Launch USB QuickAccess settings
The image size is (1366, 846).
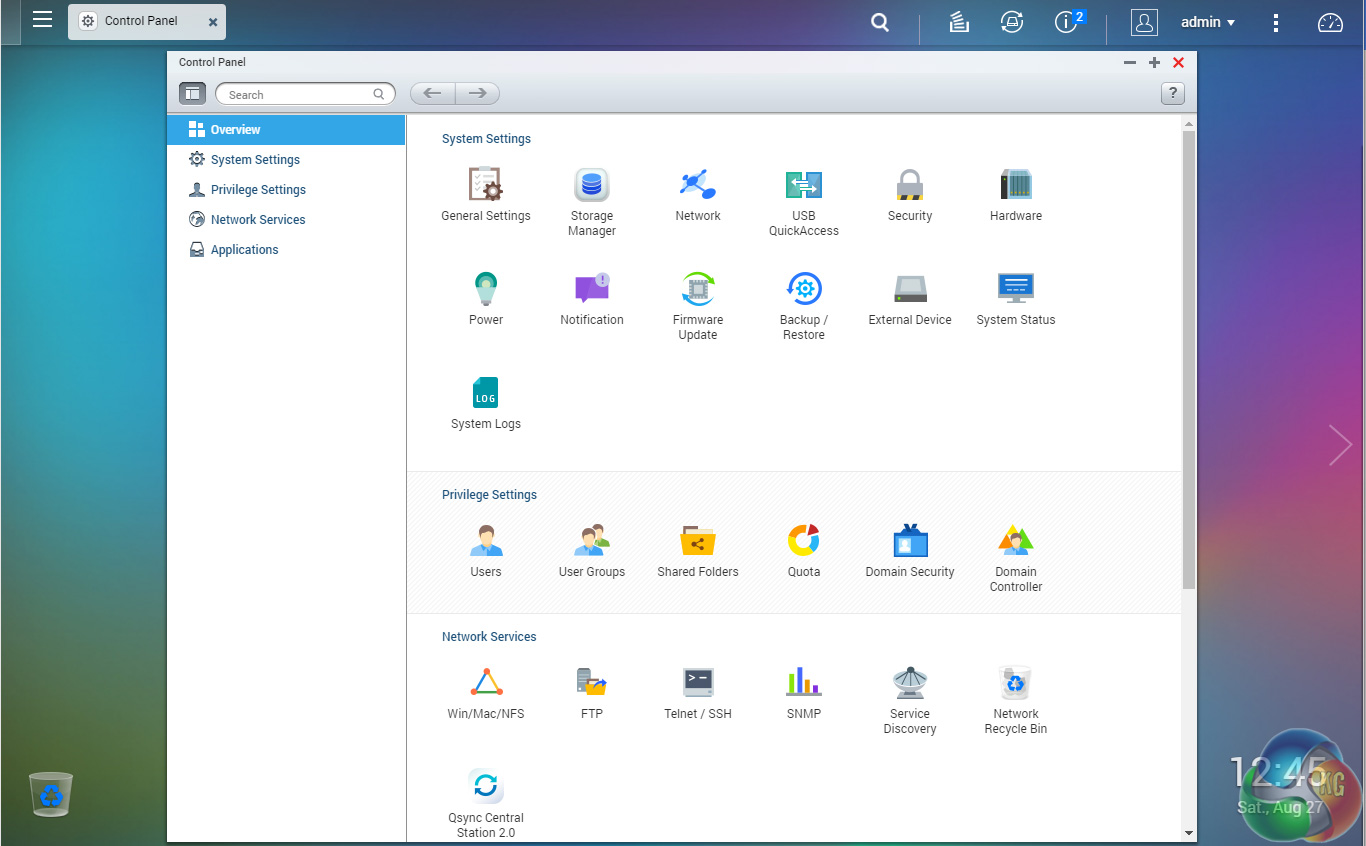coord(803,186)
